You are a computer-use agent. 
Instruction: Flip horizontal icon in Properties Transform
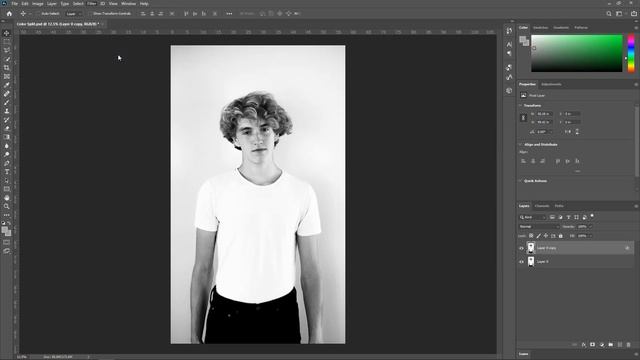pyautogui.click(x=569, y=132)
